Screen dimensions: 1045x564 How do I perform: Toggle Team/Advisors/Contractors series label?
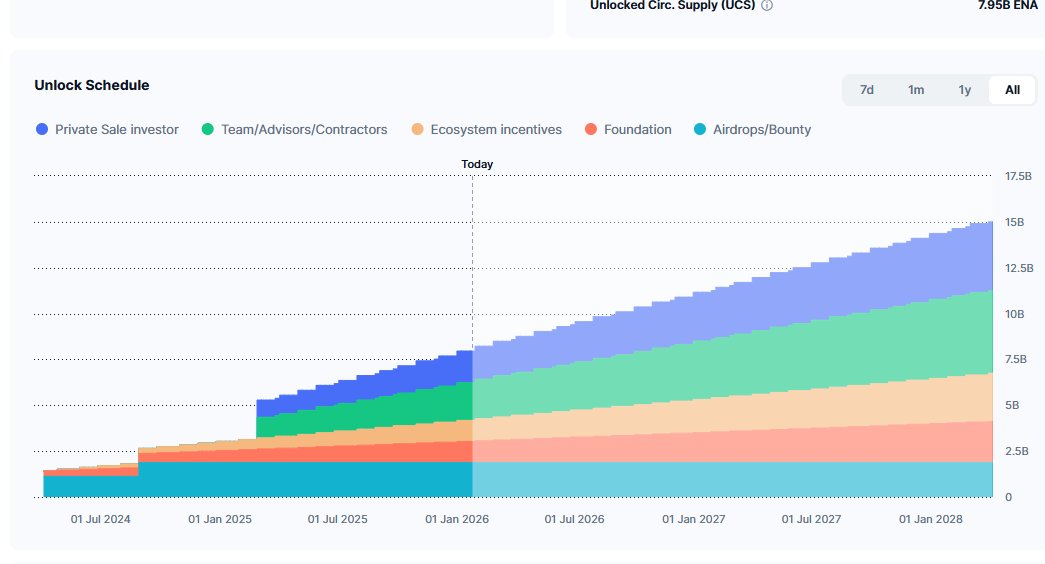click(x=304, y=129)
